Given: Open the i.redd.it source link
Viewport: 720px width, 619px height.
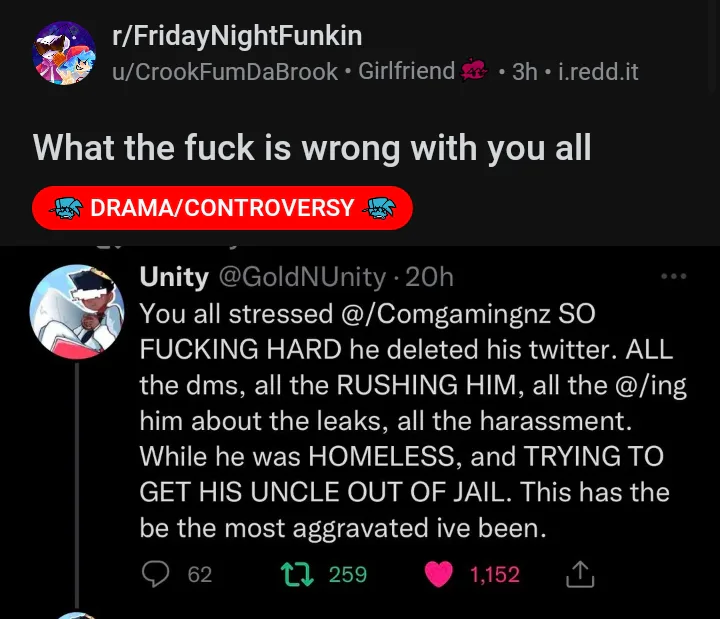Looking at the screenshot, I should point(598,72).
